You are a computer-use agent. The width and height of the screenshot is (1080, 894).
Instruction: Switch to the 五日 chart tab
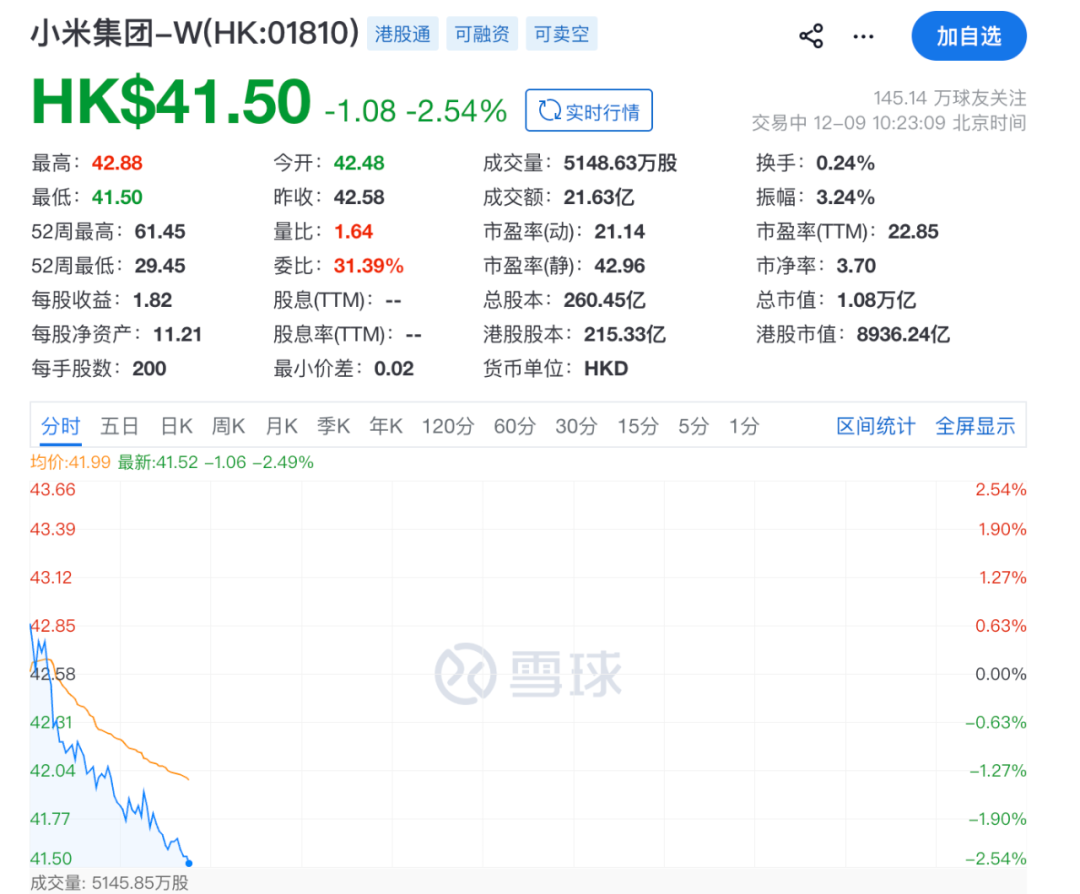(119, 426)
